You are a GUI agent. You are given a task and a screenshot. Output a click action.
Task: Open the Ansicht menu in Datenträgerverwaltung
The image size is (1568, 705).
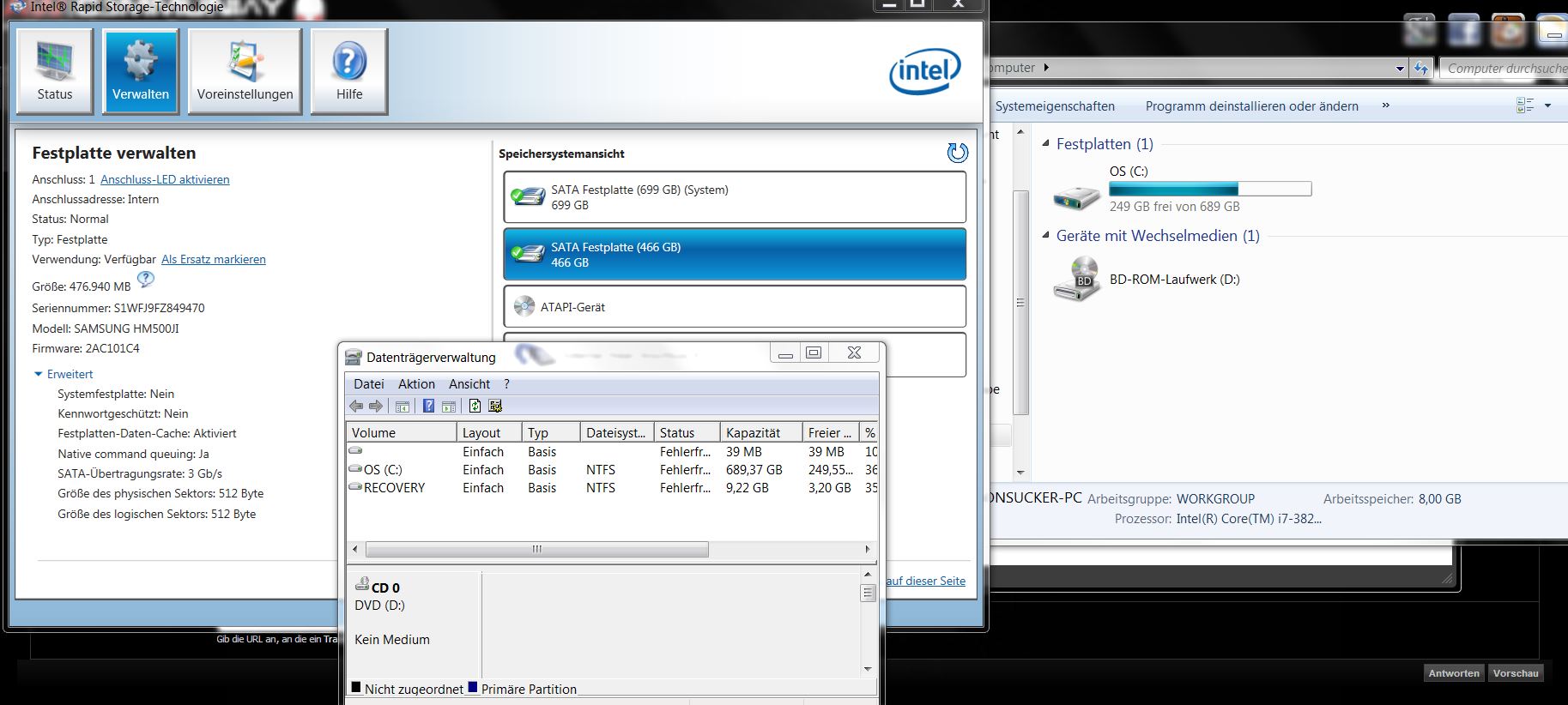(469, 384)
